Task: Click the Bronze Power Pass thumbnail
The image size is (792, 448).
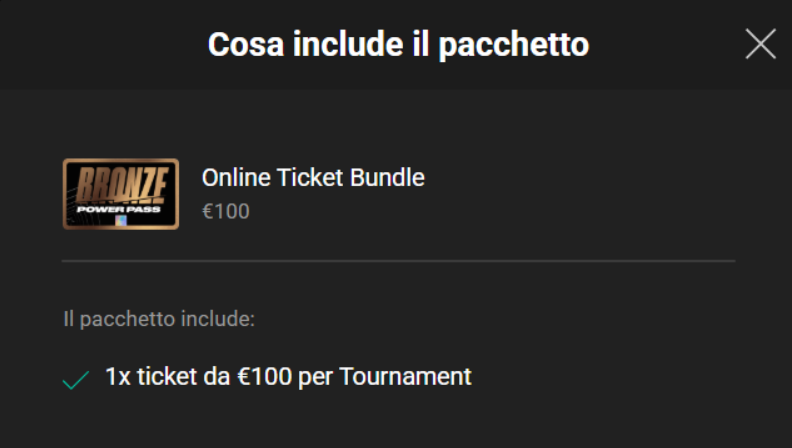Action: coord(121,194)
